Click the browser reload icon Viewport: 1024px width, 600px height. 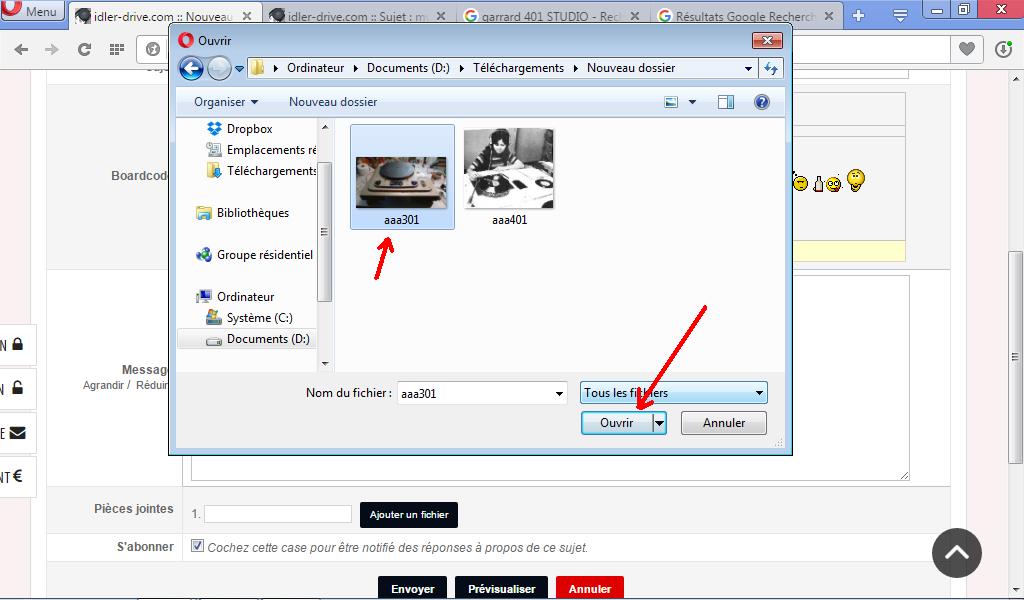pos(84,49)
